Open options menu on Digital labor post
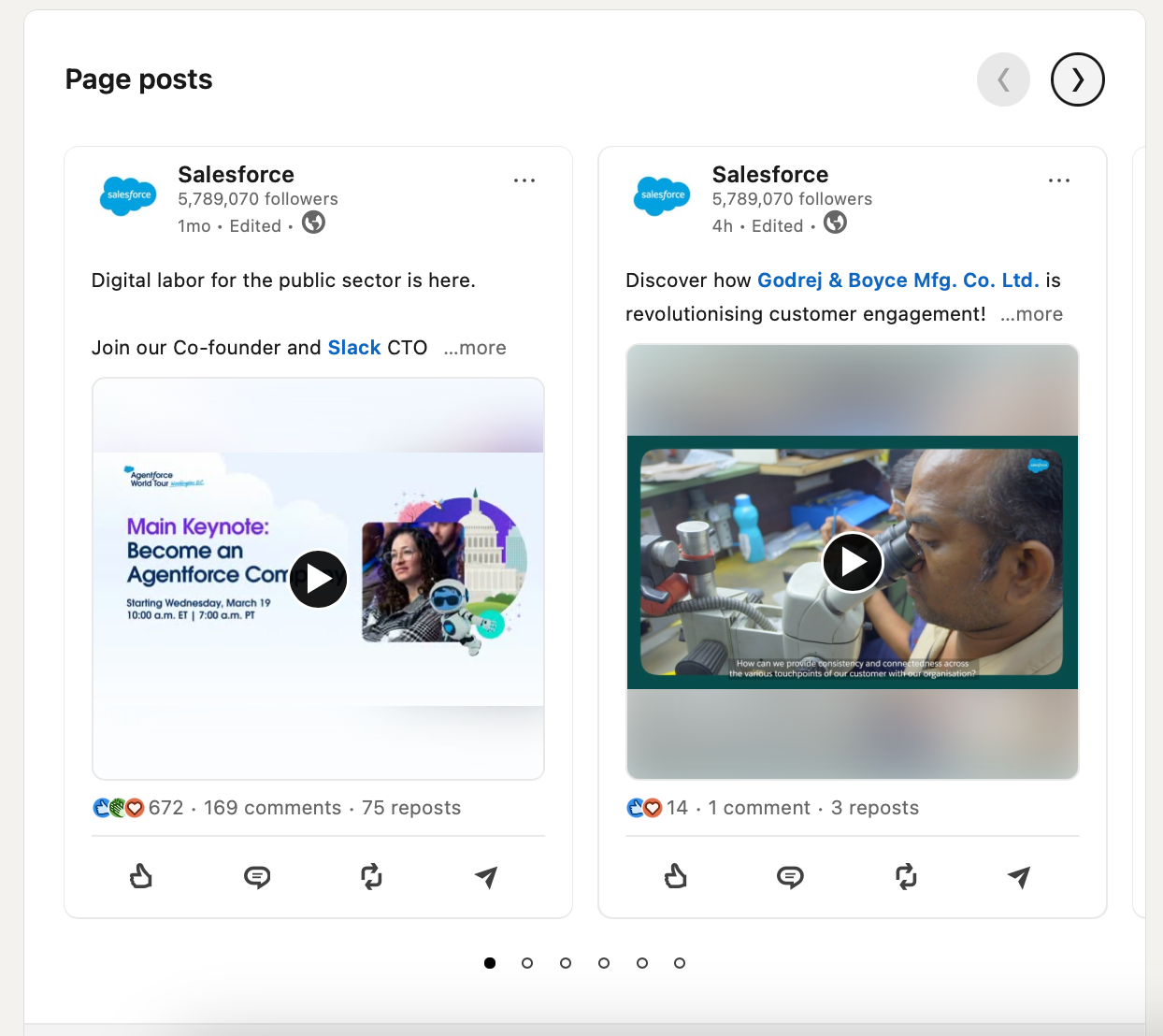 coord(524,180)
